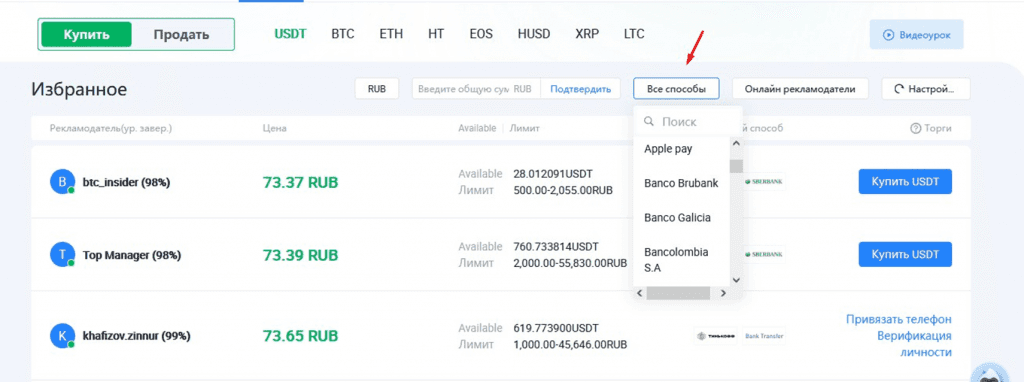Click the 73.39 RUB price

(x=300, y=255)
